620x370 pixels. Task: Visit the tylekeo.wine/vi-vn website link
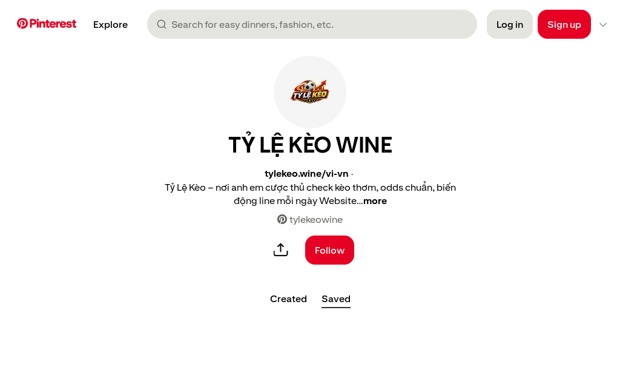click(x=306, y=174)
